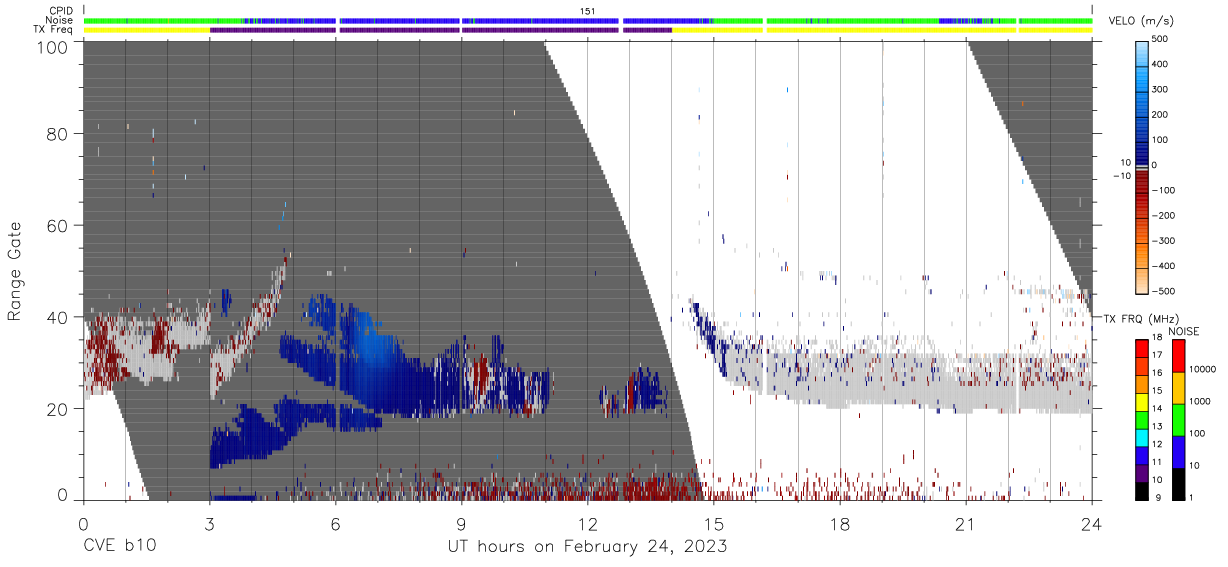Click the CPID label at top left
This screenshot has height=567, width=1228.
click(x=60, y=11)
